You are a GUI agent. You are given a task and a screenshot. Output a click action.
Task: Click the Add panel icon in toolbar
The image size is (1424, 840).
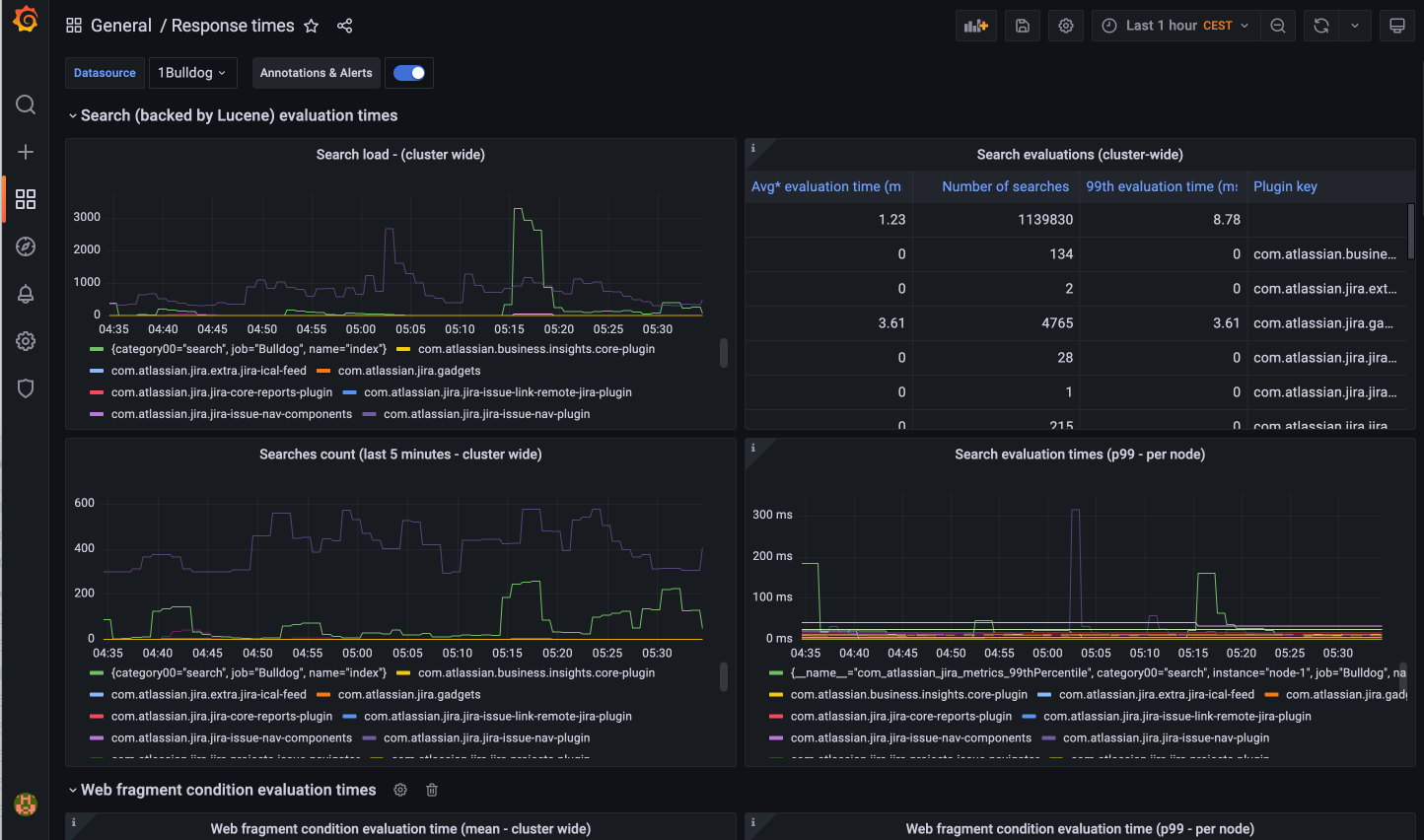coord(975,26)
